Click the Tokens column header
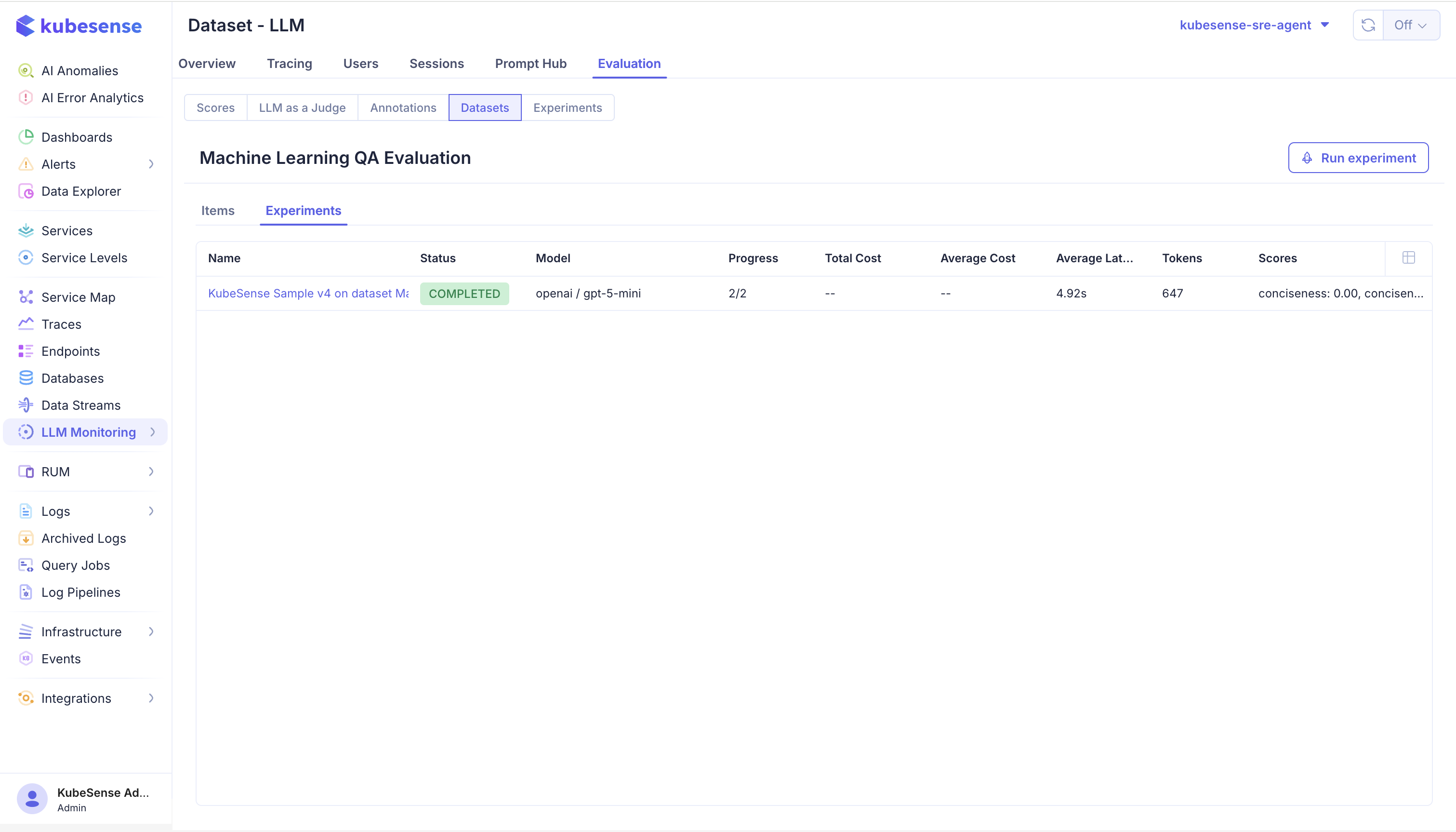This screenshot has height=832, width=1456. click(x=1182, y=258)
